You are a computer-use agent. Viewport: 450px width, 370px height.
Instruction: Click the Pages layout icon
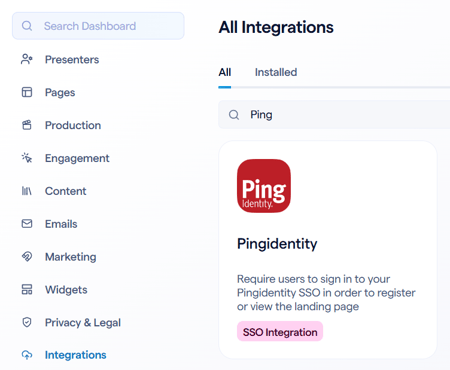pyautogui.click(x=27, y=92)
